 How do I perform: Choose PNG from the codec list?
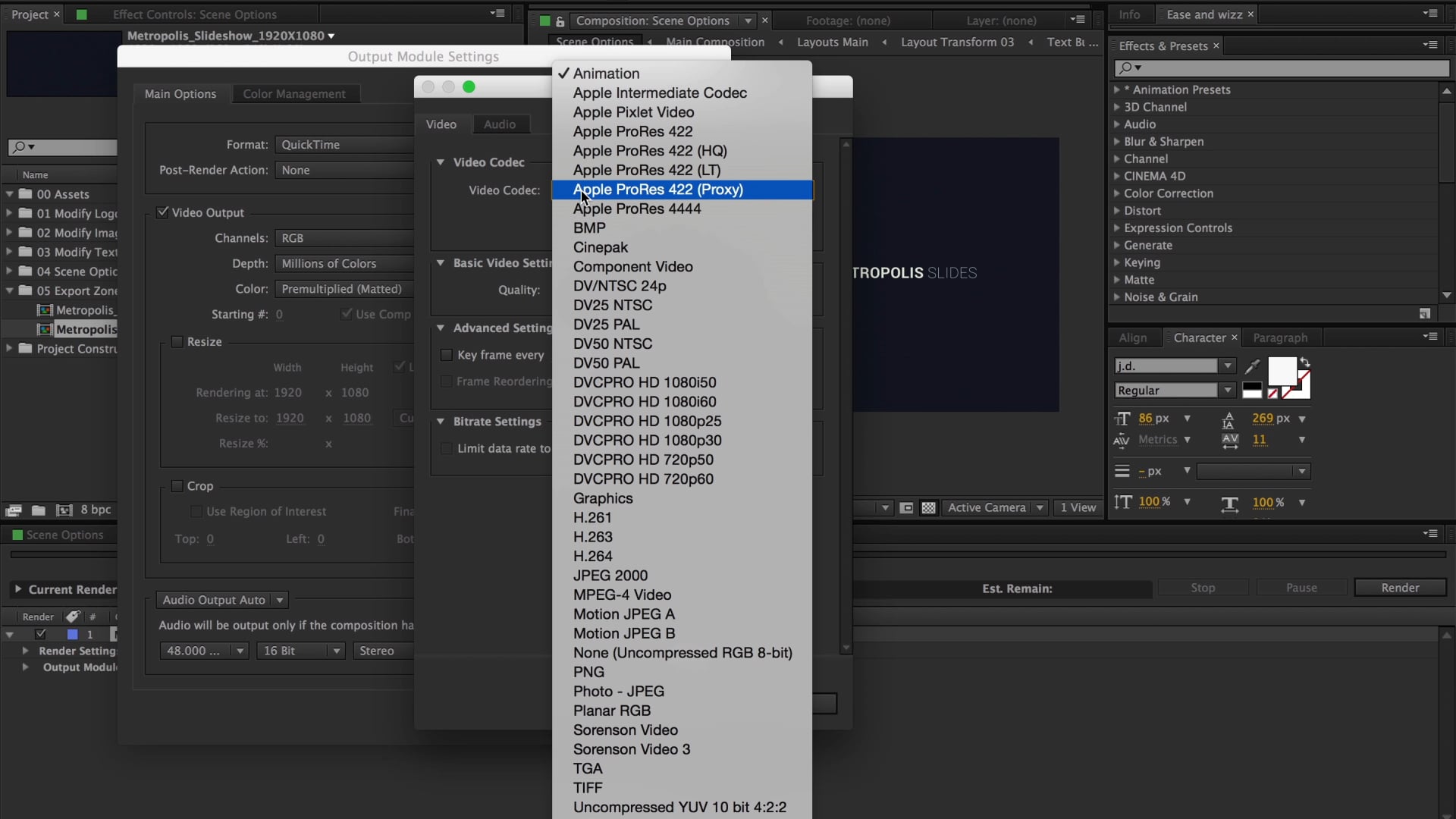[682, 672]
